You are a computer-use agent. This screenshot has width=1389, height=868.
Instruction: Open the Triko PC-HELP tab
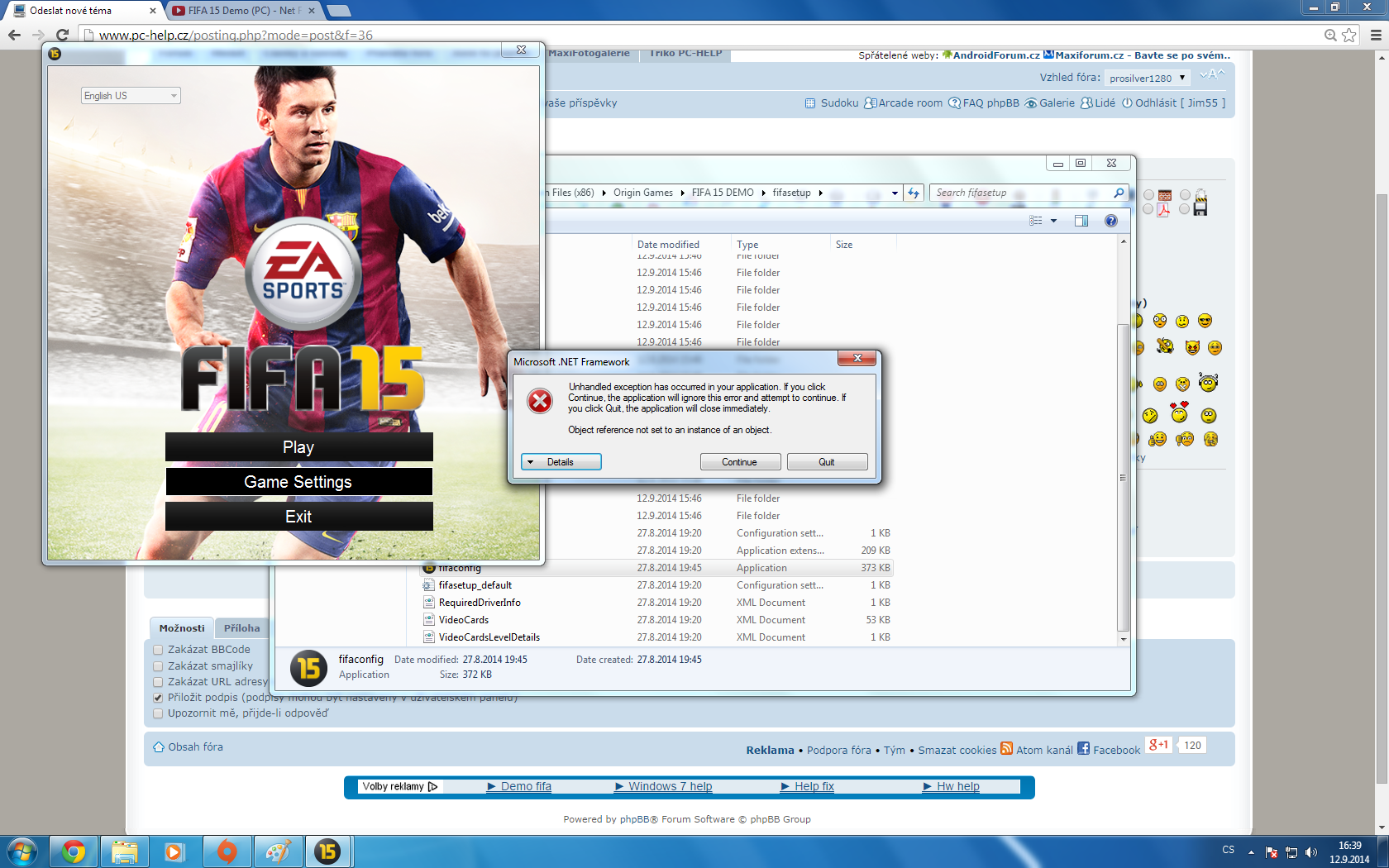(x=685, y=54)
